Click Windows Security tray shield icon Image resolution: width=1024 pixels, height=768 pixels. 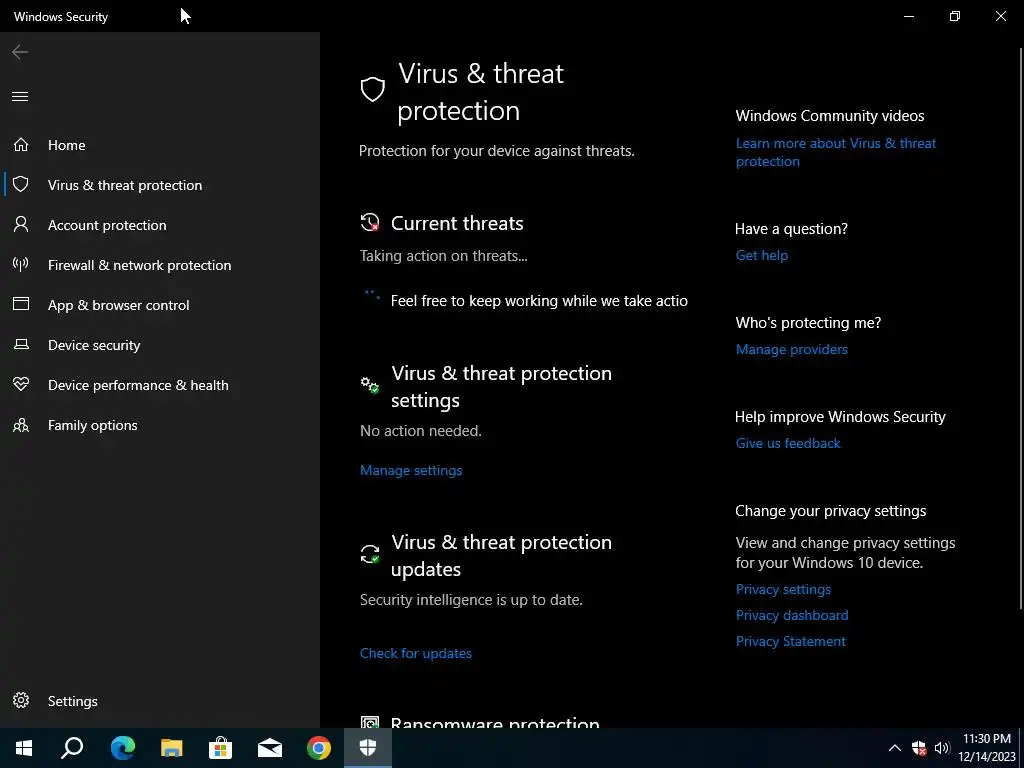pos(919,748)
